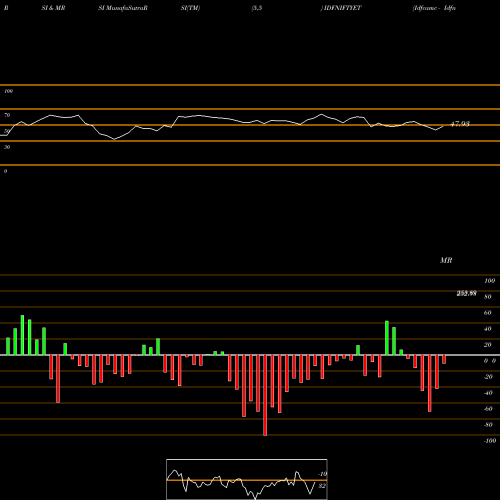500x500 pixels.
Task: Click the value label above MR axis 80
Action: [x=466, y=293]
